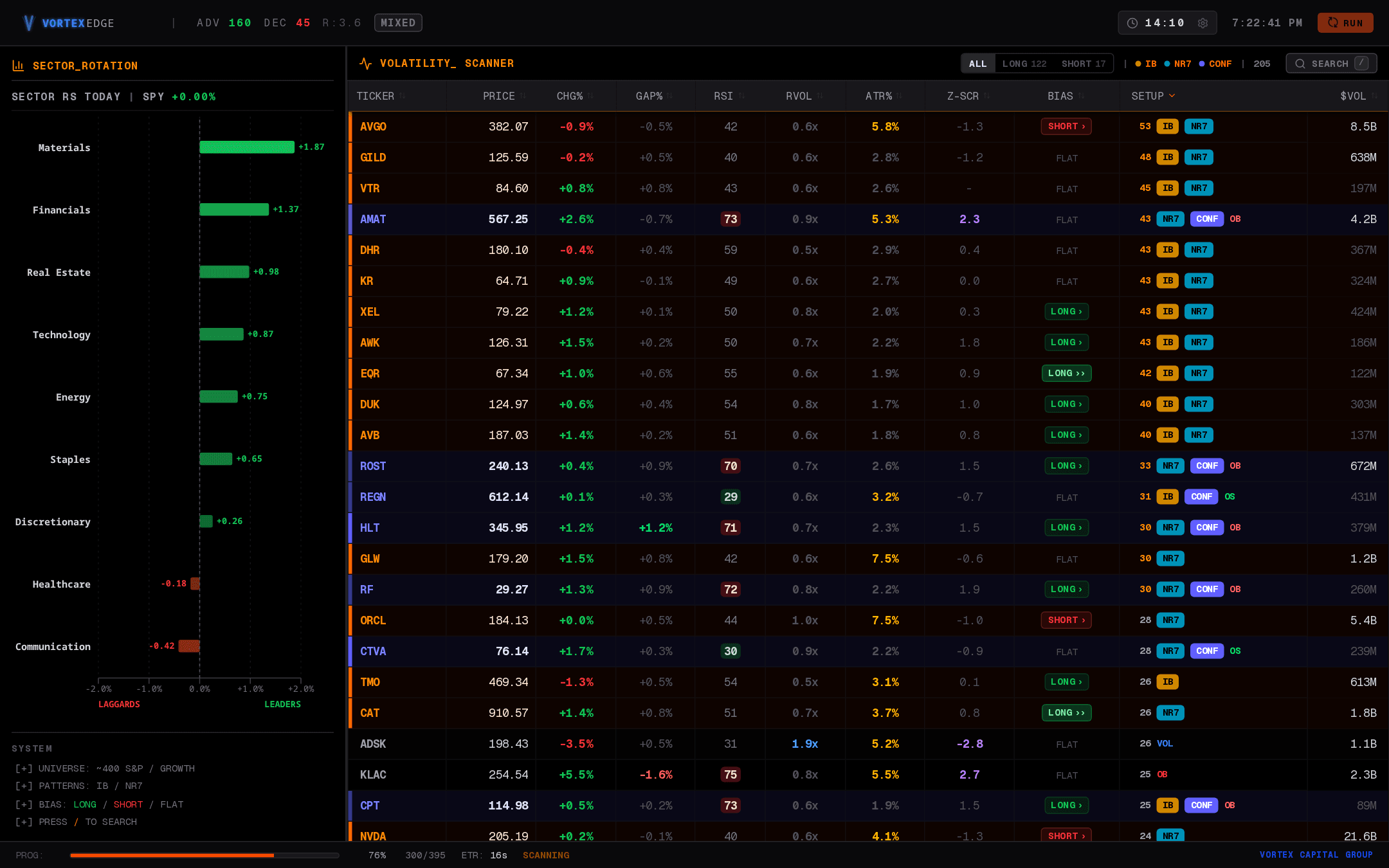
Task: Click the clock icon beside 14:10
Action: 1132,23
